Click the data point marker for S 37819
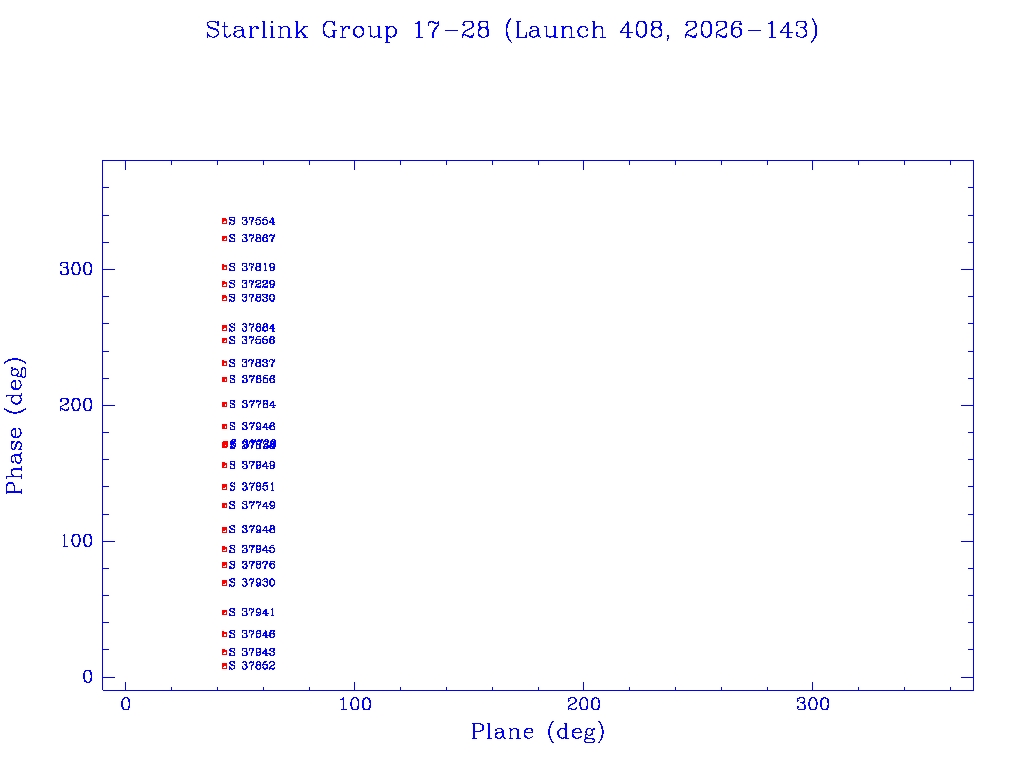 (x=225, y=267)
